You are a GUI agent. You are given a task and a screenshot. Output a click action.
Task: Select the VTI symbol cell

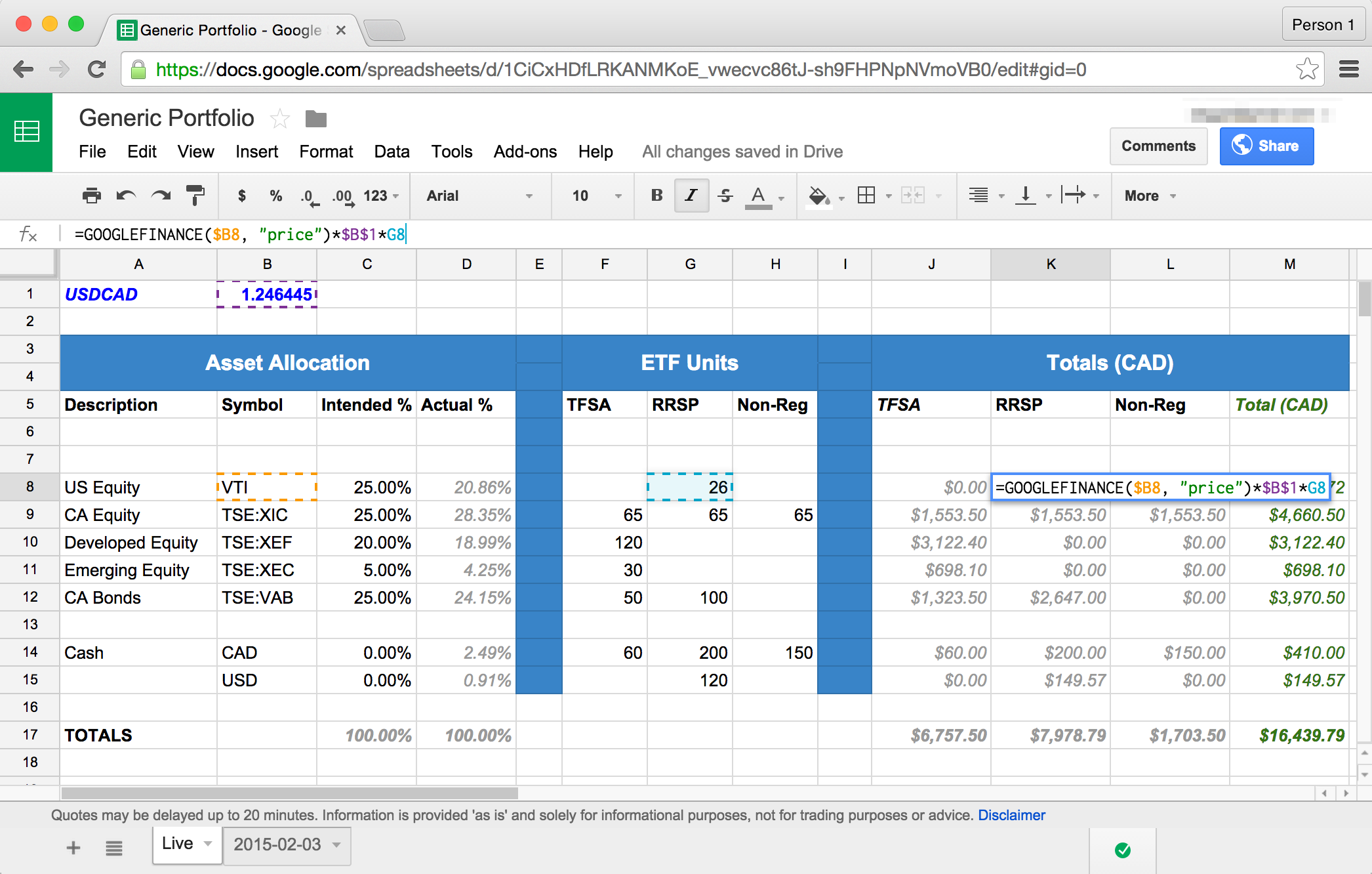pos(267,487)
